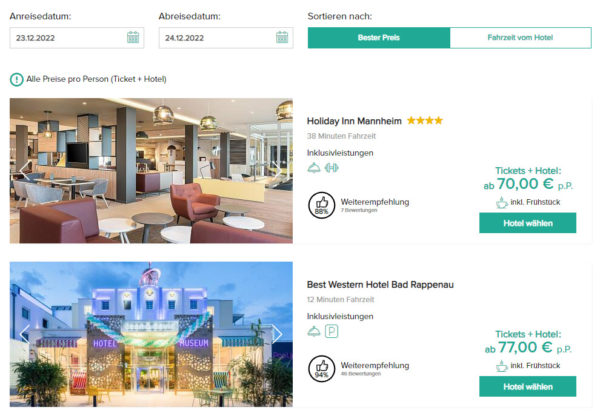The image size is (600, 413).
Task: Sort results by Fahrzeit vom Hotel
Action: (520, 38)
